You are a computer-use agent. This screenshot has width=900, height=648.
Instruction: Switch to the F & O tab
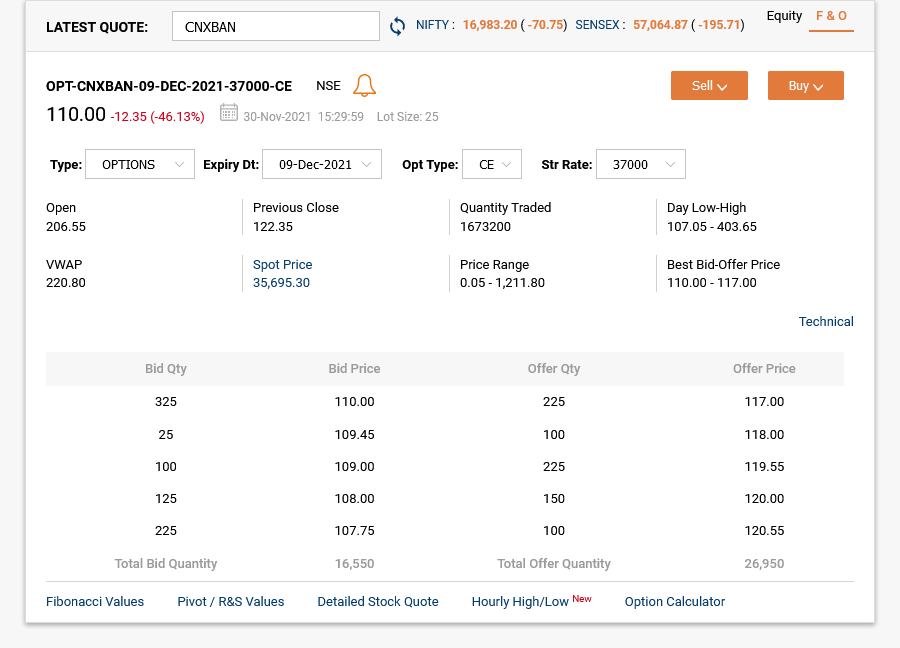click(831, 16)
